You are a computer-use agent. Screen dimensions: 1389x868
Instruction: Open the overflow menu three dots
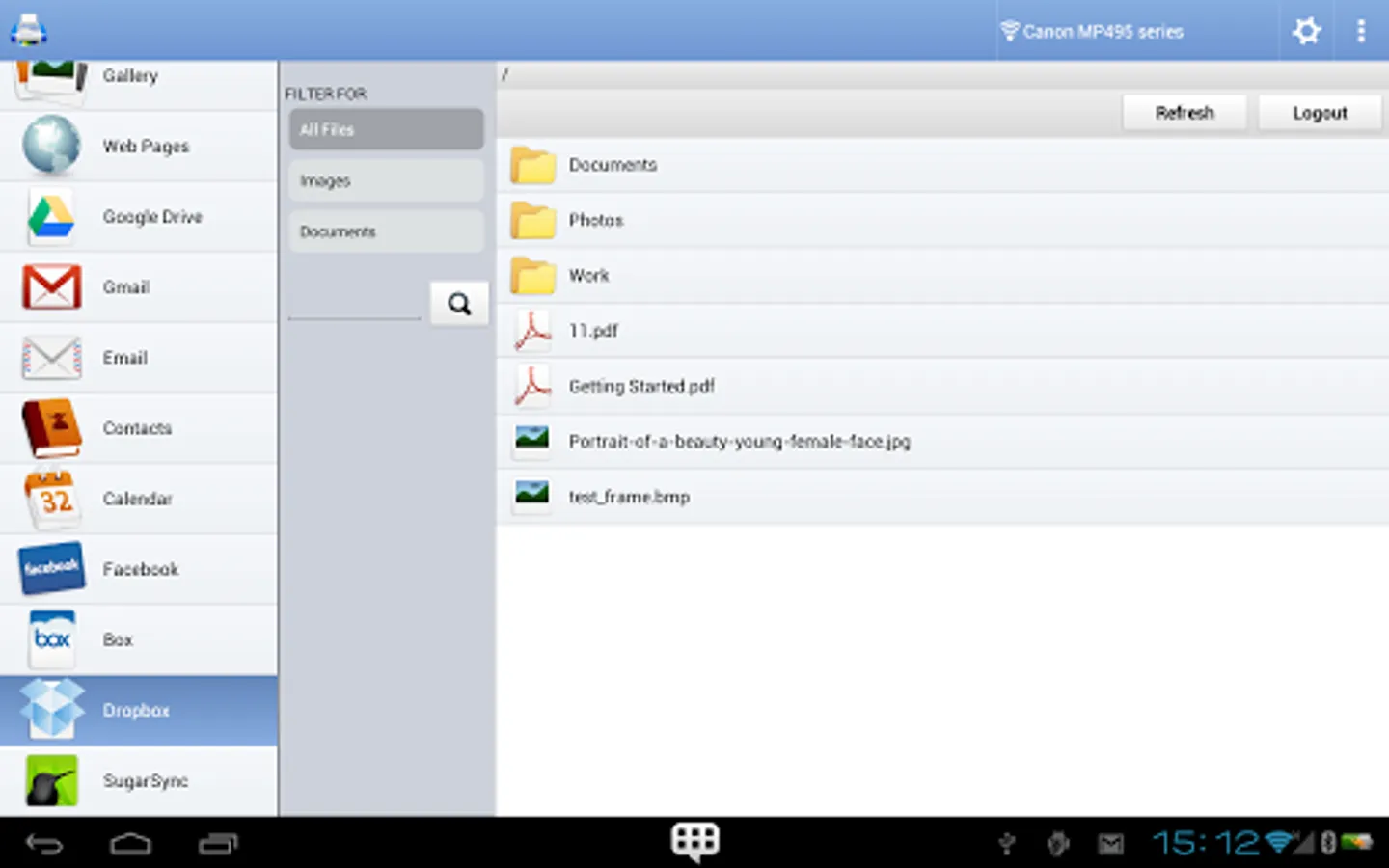pos(1361,31)
